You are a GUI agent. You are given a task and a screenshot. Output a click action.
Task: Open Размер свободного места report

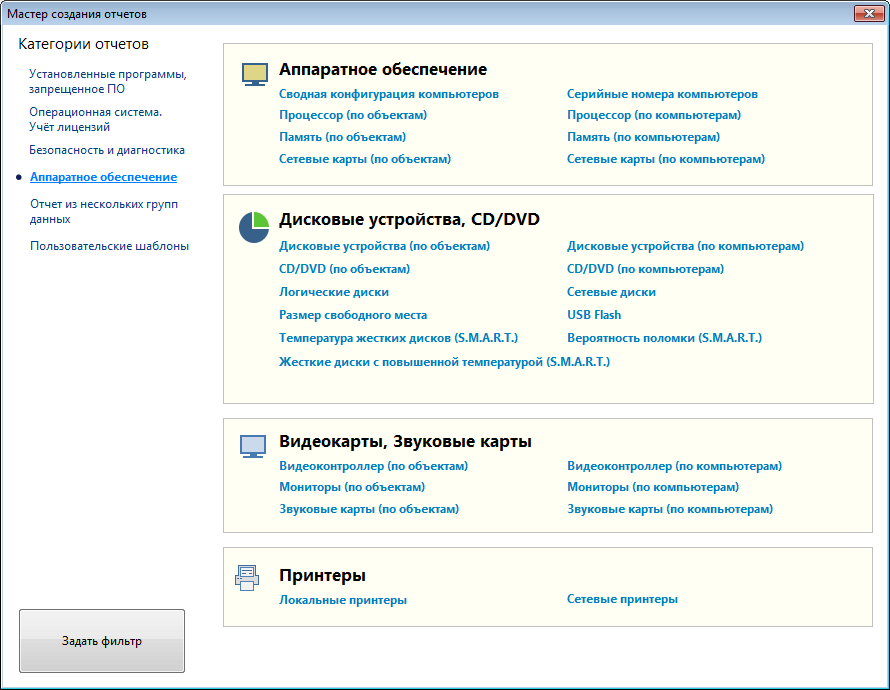[353, 315]
